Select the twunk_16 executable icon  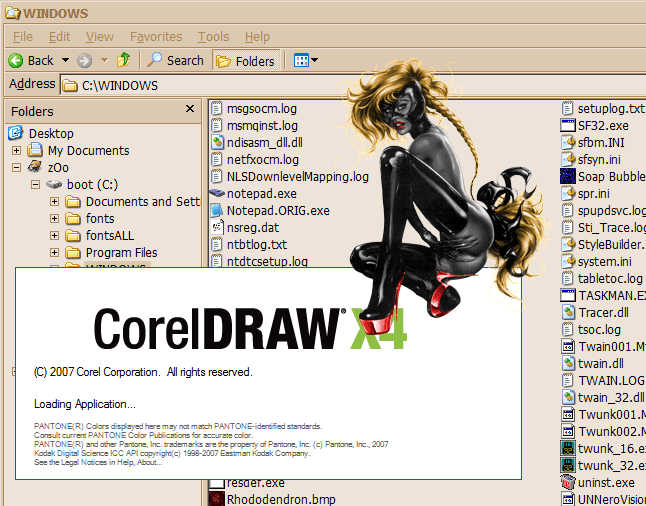[x=568, y=448]
